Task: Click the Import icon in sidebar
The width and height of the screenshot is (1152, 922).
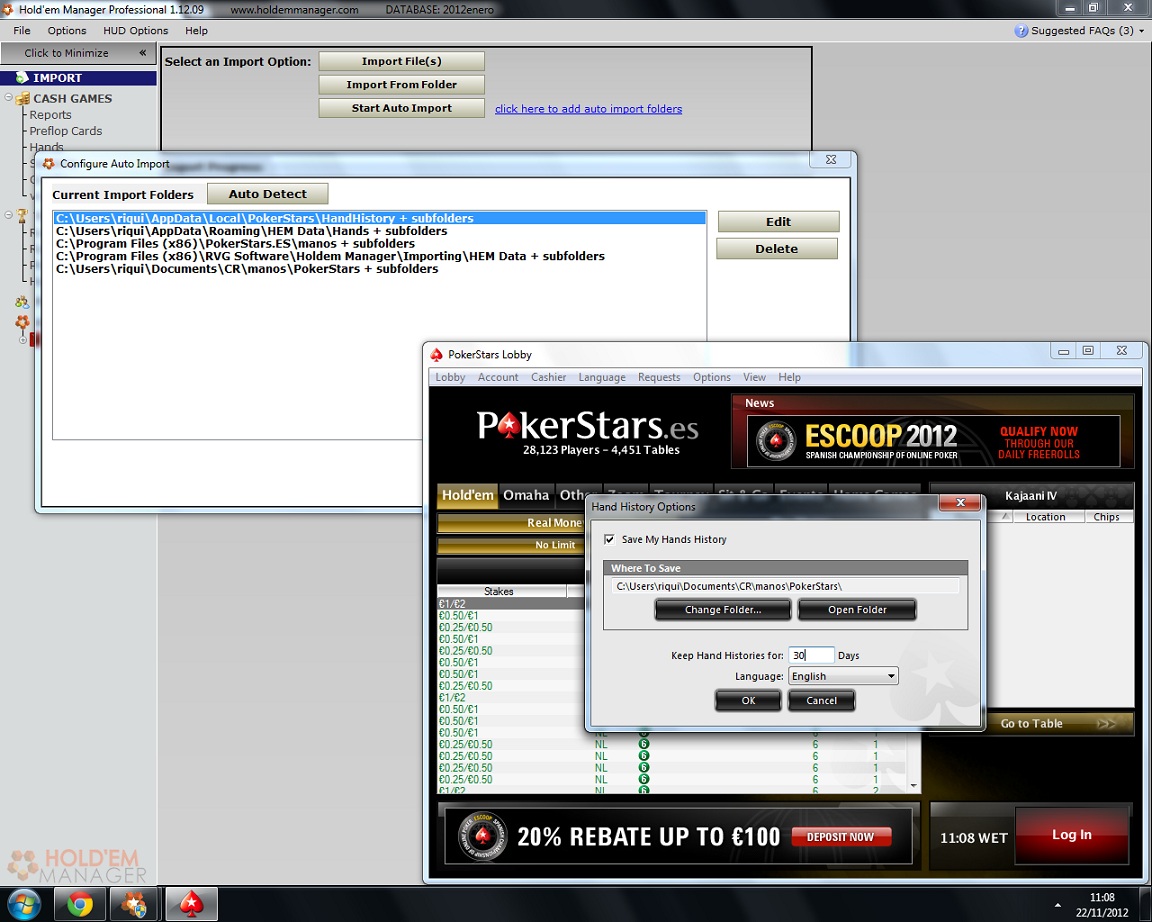Action: coord(22,77)
